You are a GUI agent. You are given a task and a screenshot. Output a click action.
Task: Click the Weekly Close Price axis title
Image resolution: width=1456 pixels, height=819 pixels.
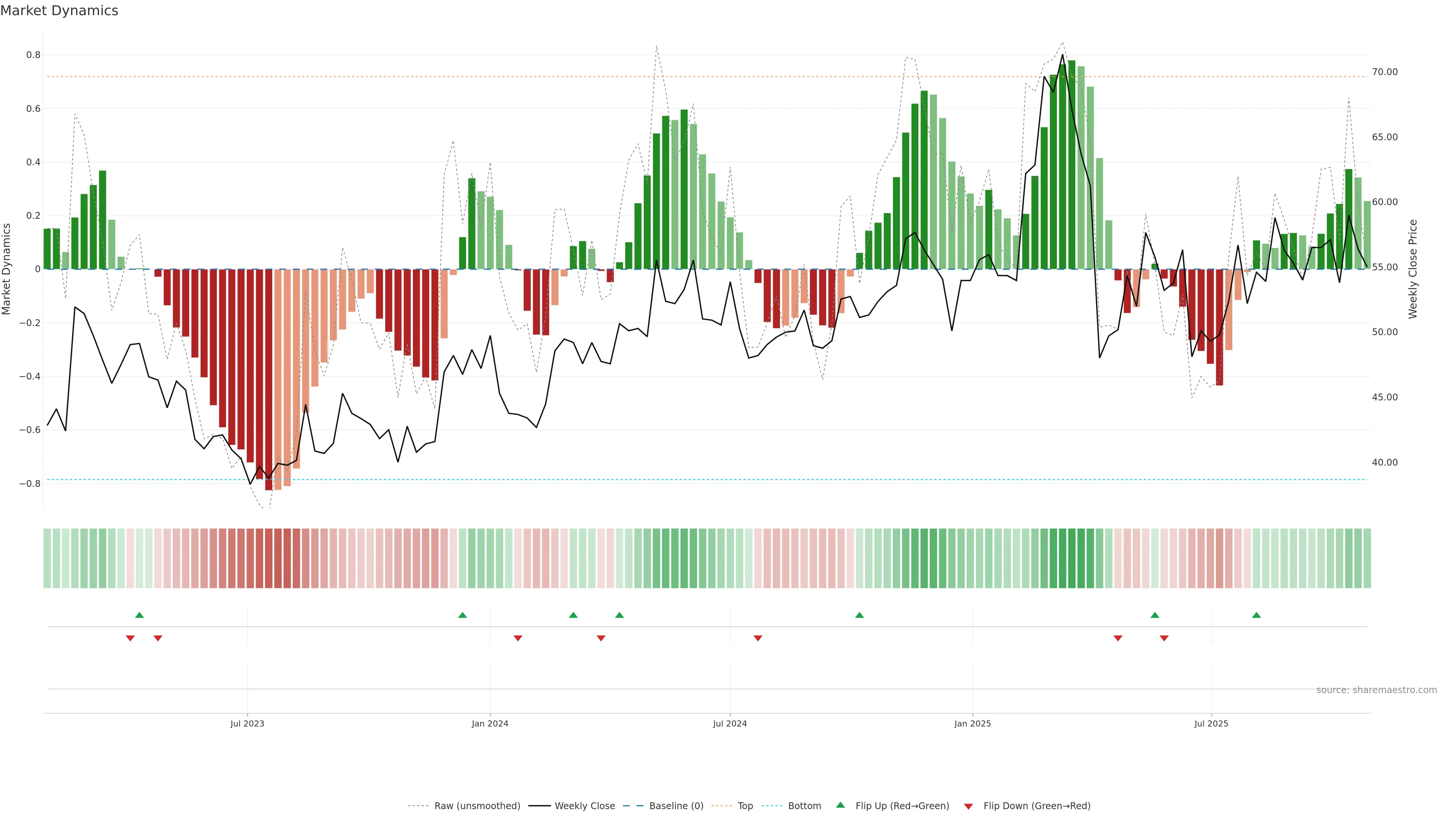click(x=1412, y=269)
